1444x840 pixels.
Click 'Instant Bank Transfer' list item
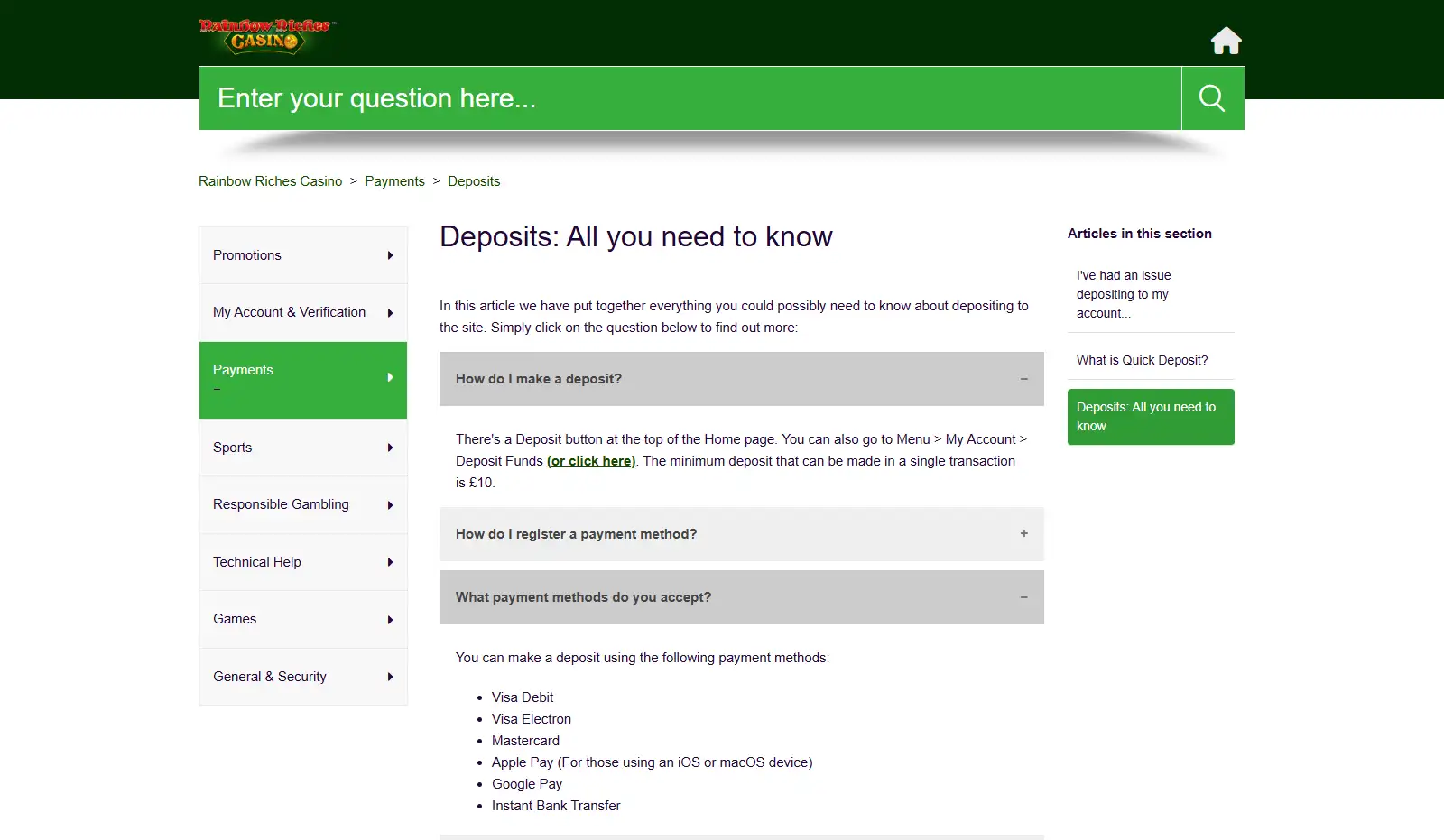(556, 806)
